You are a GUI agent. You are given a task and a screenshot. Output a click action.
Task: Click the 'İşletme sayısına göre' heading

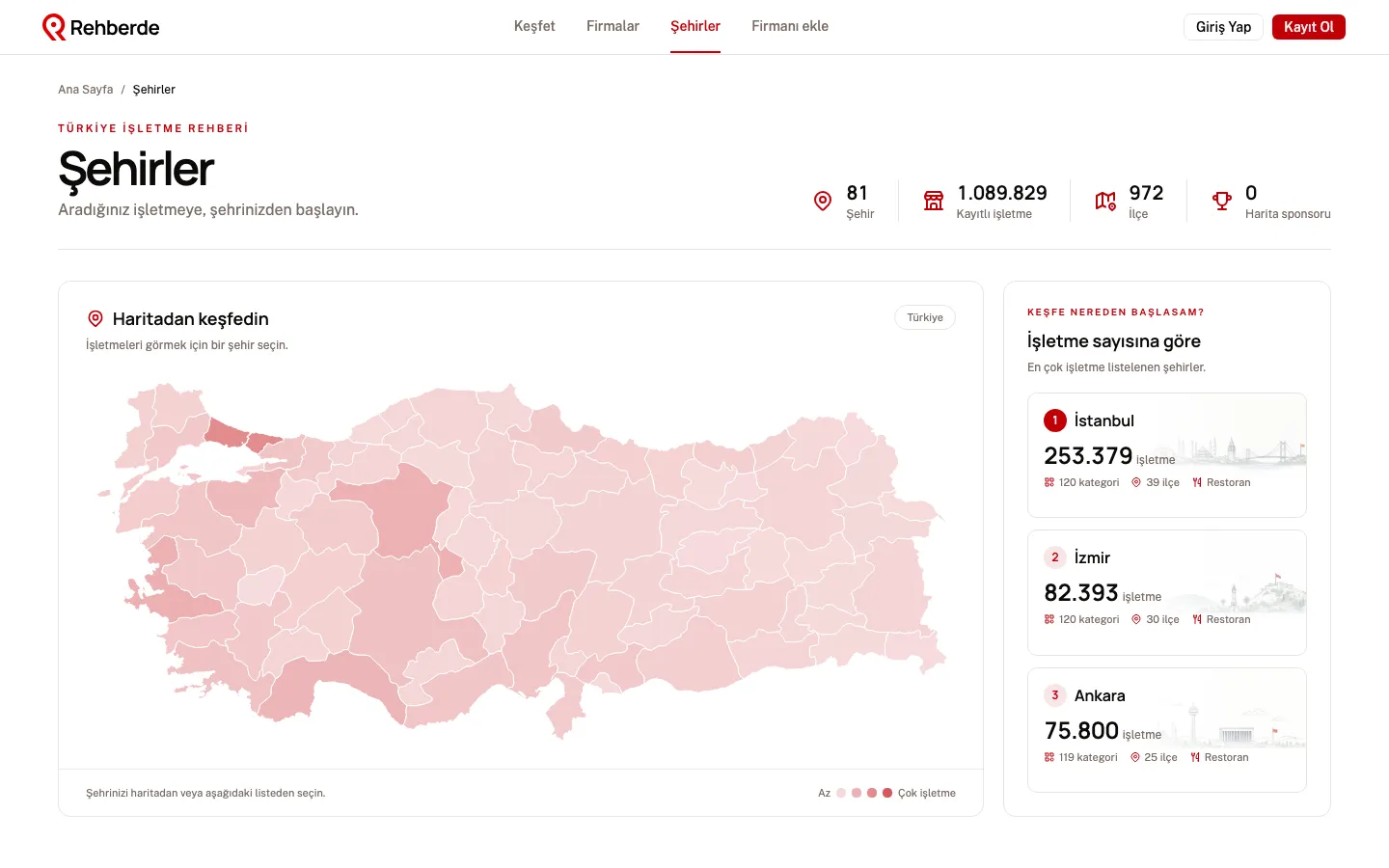(1114, 340)
